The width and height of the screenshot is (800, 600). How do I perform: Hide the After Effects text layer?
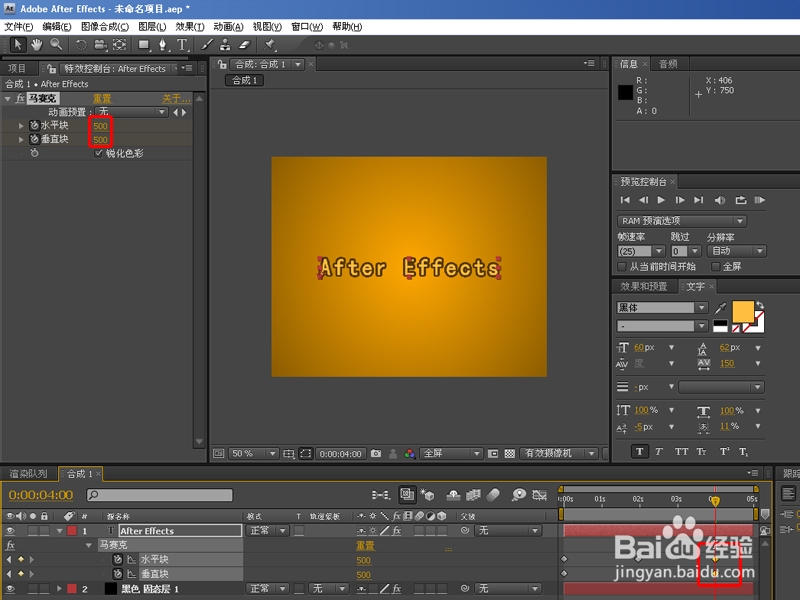[x=10, y=531]
